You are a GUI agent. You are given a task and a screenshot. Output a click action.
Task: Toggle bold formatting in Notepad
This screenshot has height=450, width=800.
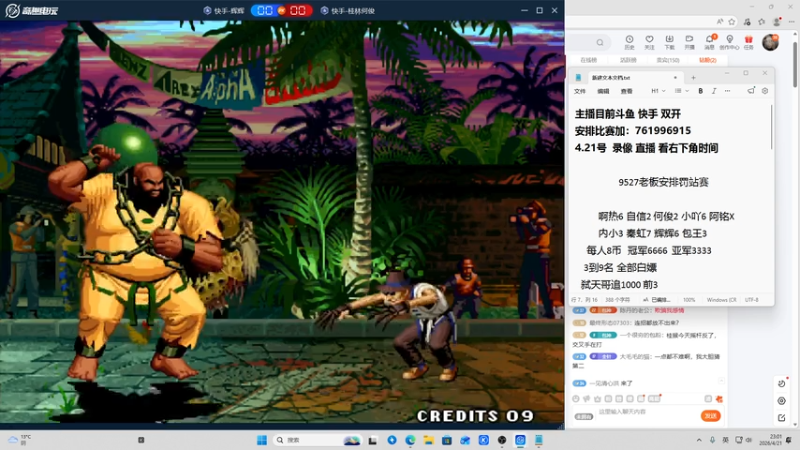tap(701, 91)
